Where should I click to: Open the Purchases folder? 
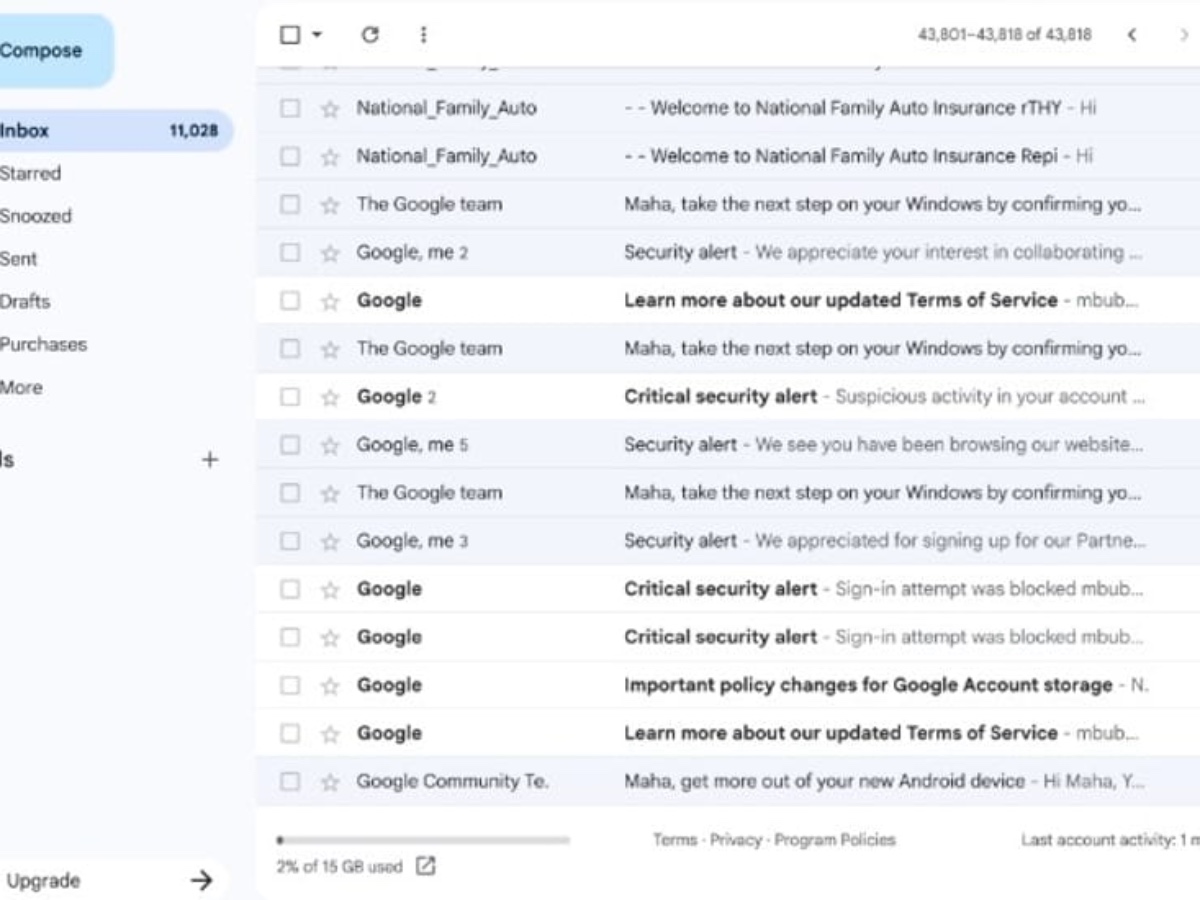pos(43,344)
